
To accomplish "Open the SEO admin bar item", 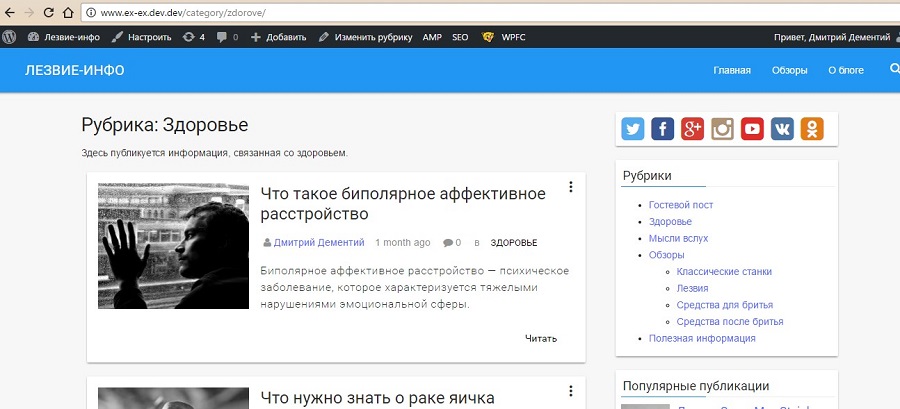I will [x=460, y=37].
